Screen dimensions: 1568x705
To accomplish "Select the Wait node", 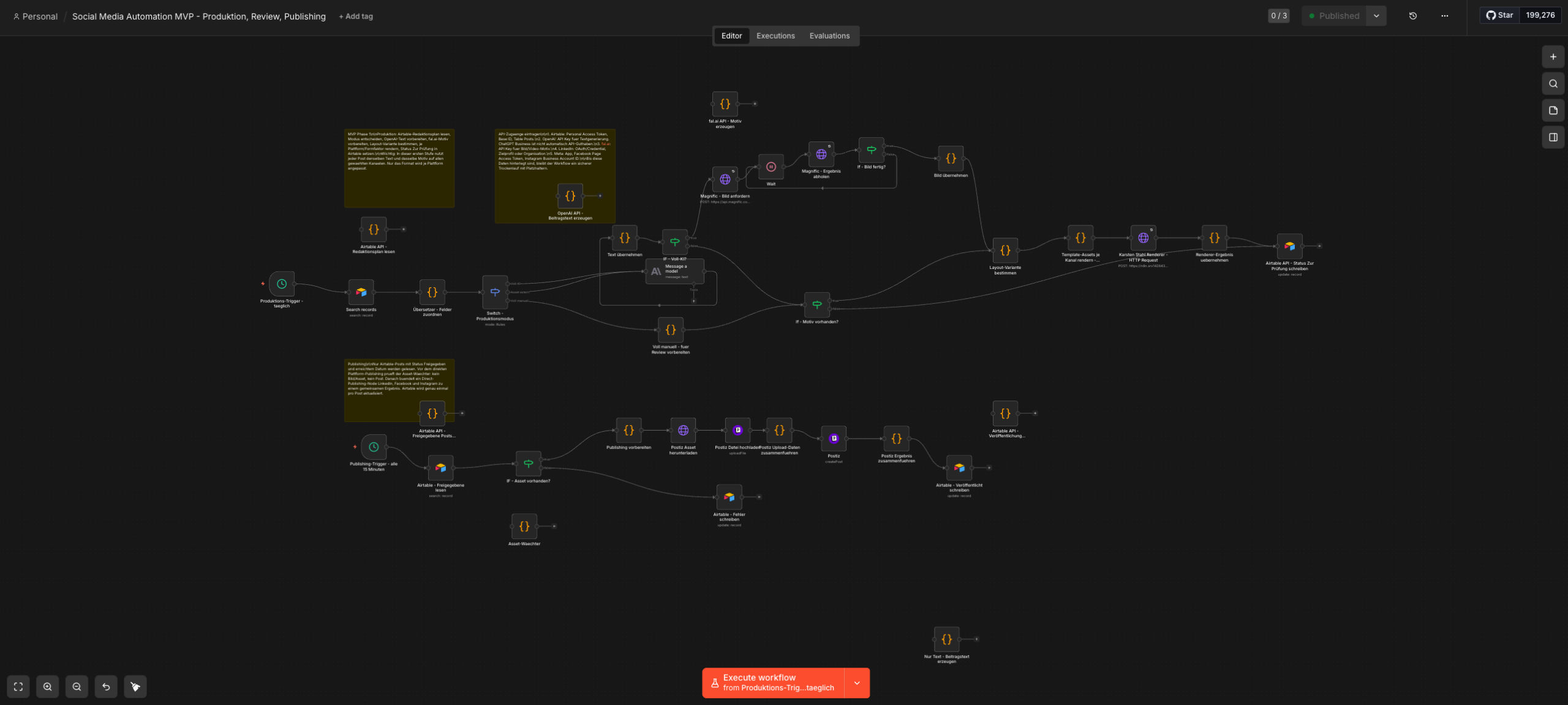I will (771, 167).
